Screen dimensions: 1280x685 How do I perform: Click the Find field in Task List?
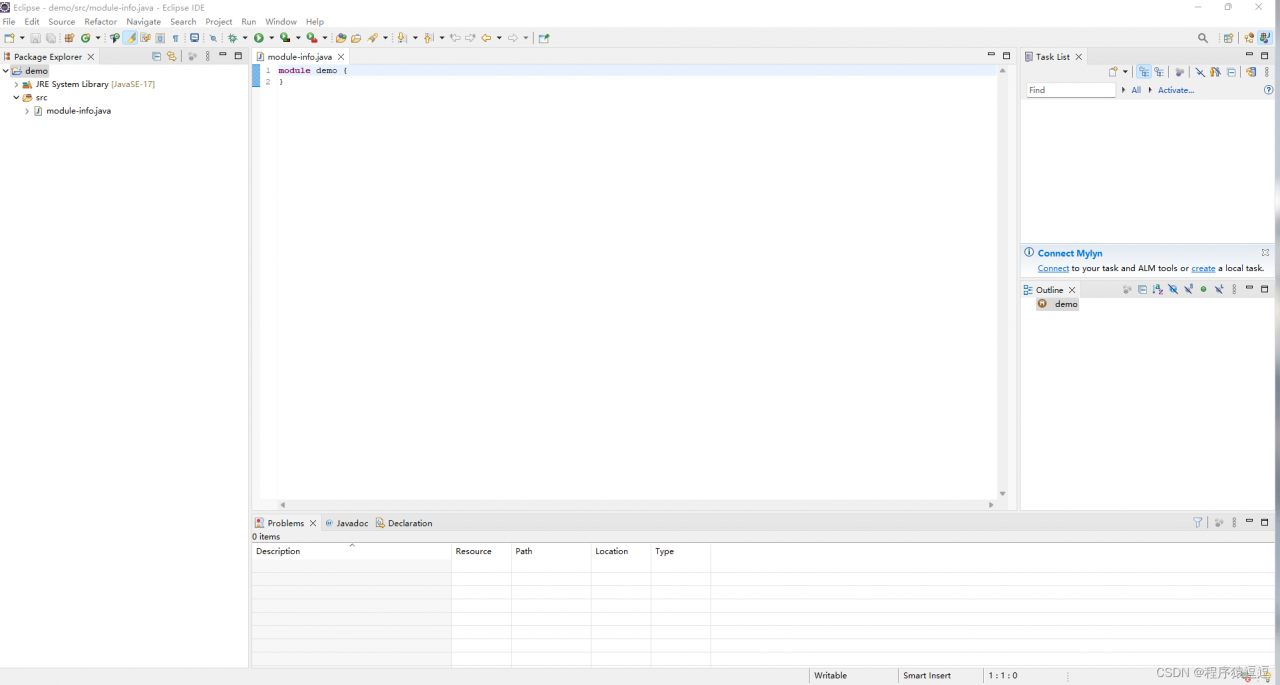click(x=1071, y=90)
